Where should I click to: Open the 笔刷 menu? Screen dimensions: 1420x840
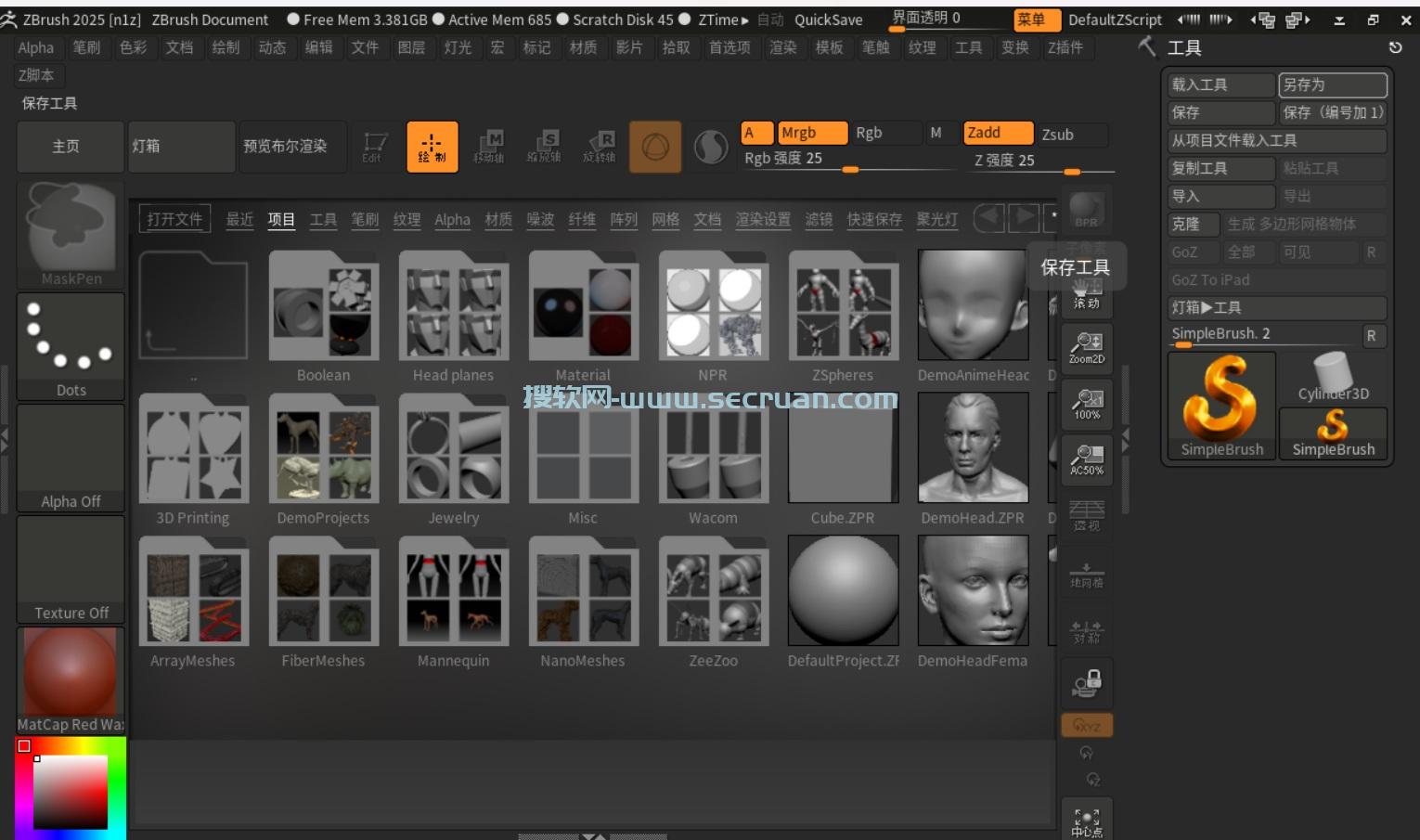point(86,47)
